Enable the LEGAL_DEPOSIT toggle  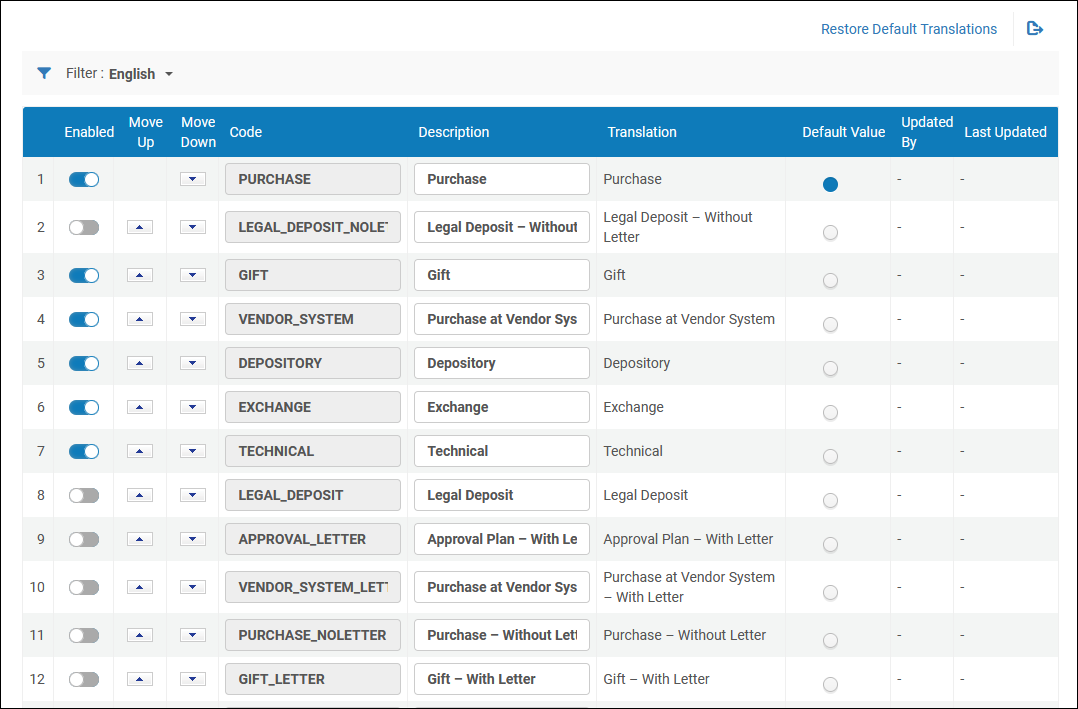pos(84,496)
